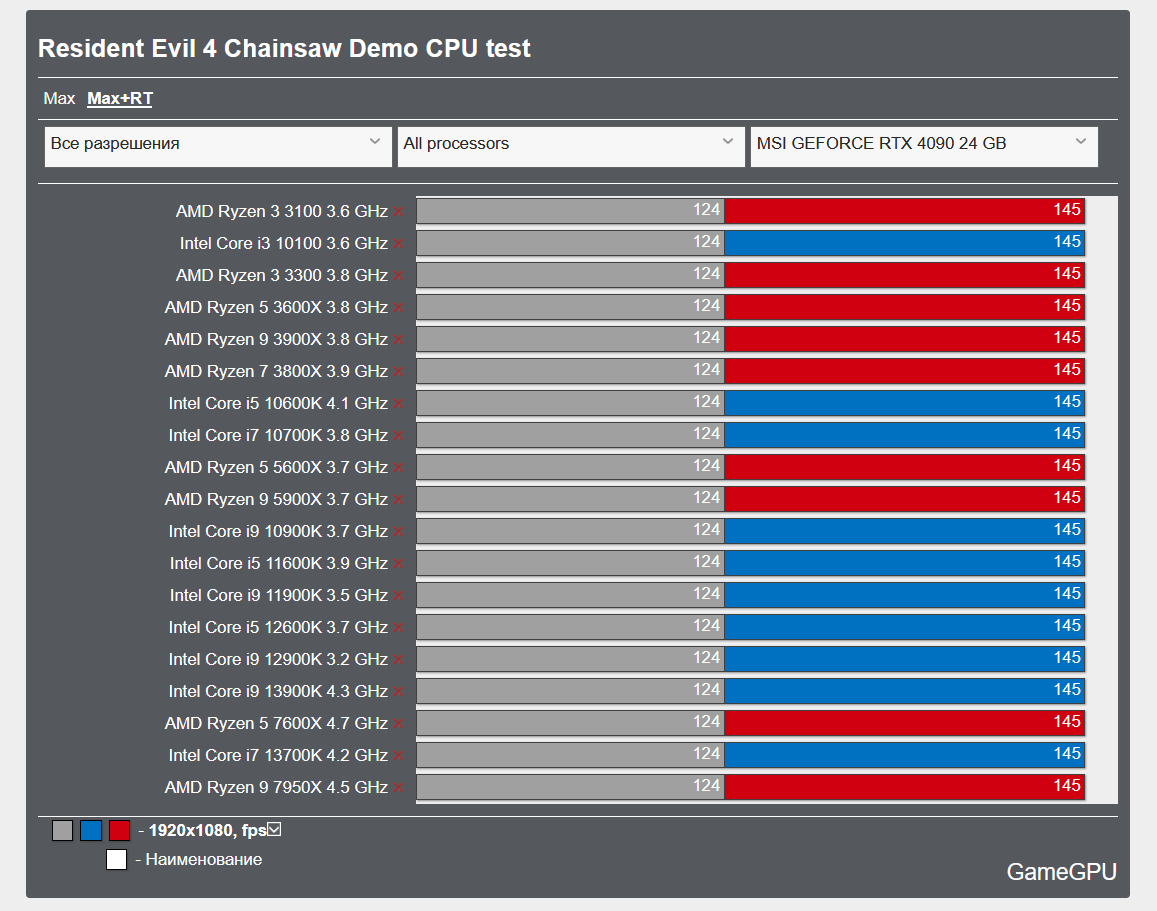Remove Intel Core i3 10100 row with red X
The width and height of the screenshot is (1157, 911).
pos(398,243)
